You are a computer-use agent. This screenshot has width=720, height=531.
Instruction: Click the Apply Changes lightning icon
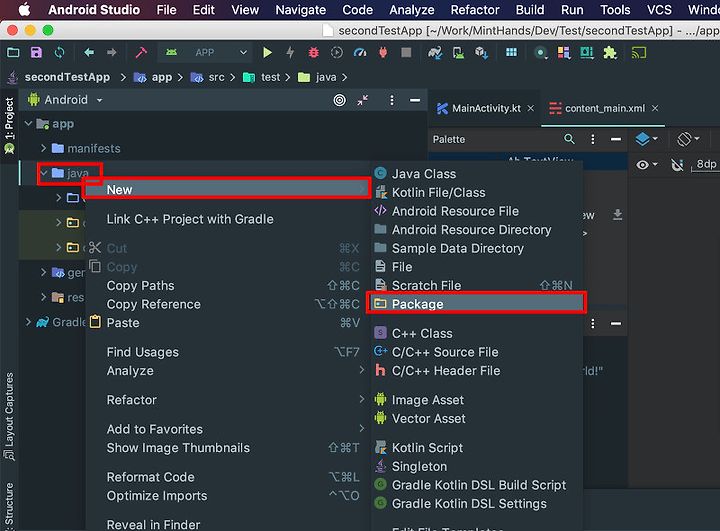click(x=290, y=52)
